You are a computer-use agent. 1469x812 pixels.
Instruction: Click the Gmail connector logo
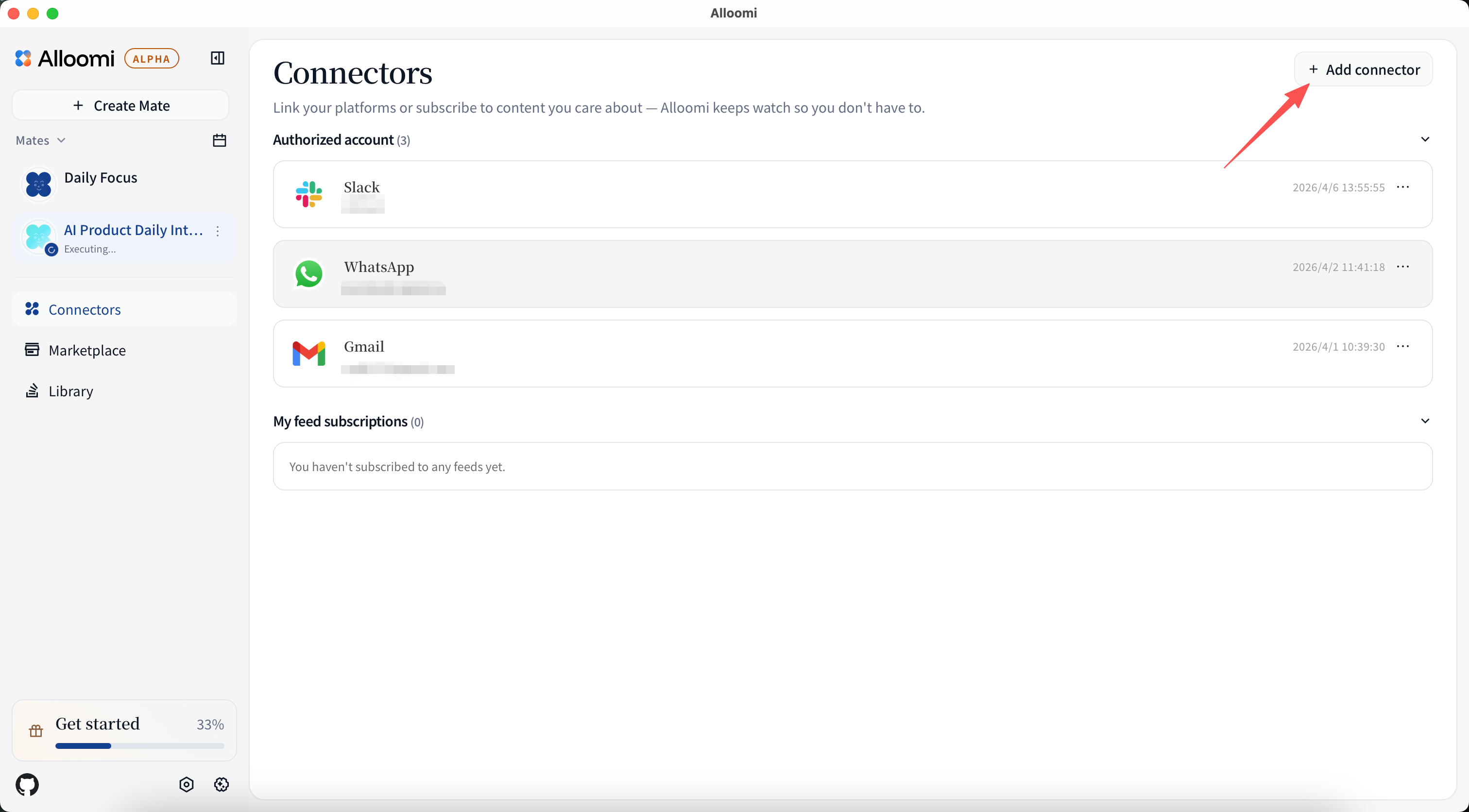(x=308, y=354)
